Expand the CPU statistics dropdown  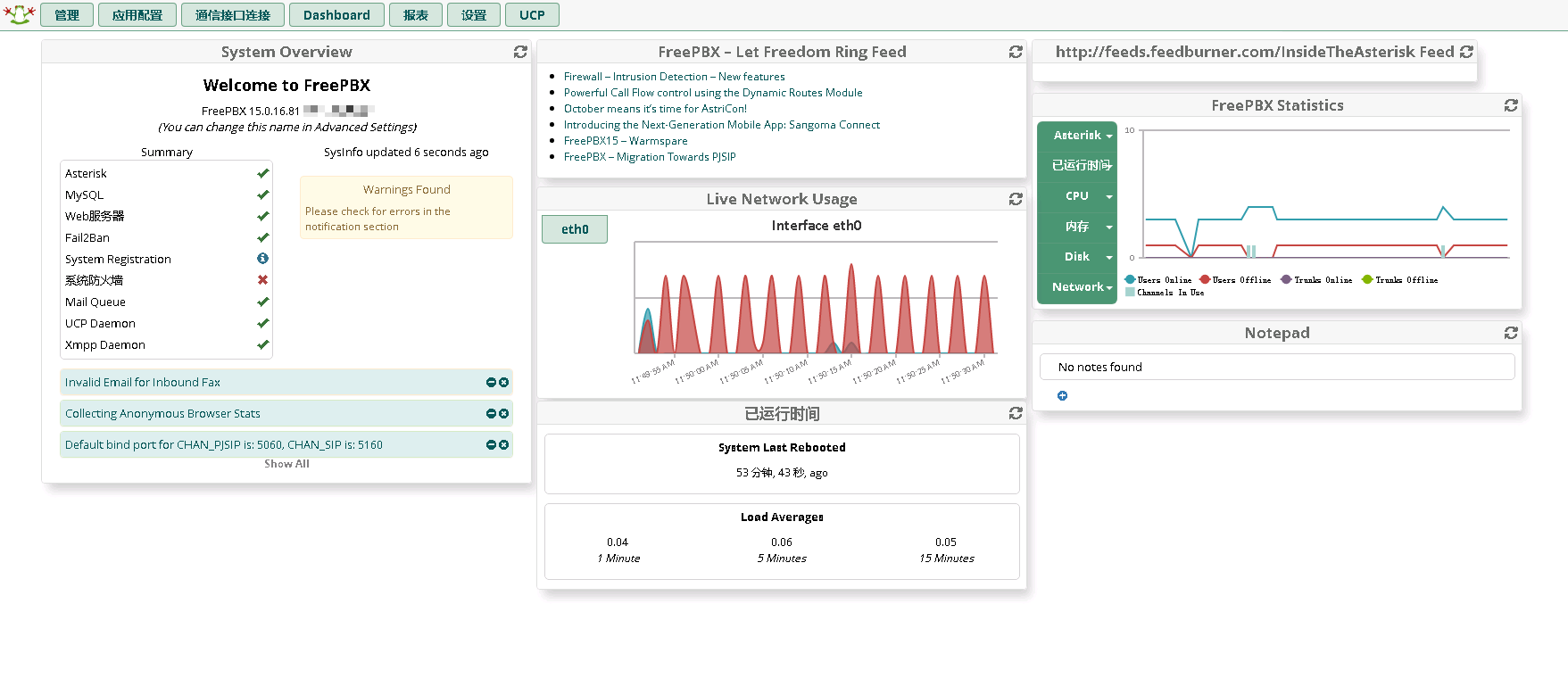(1077, 196)
